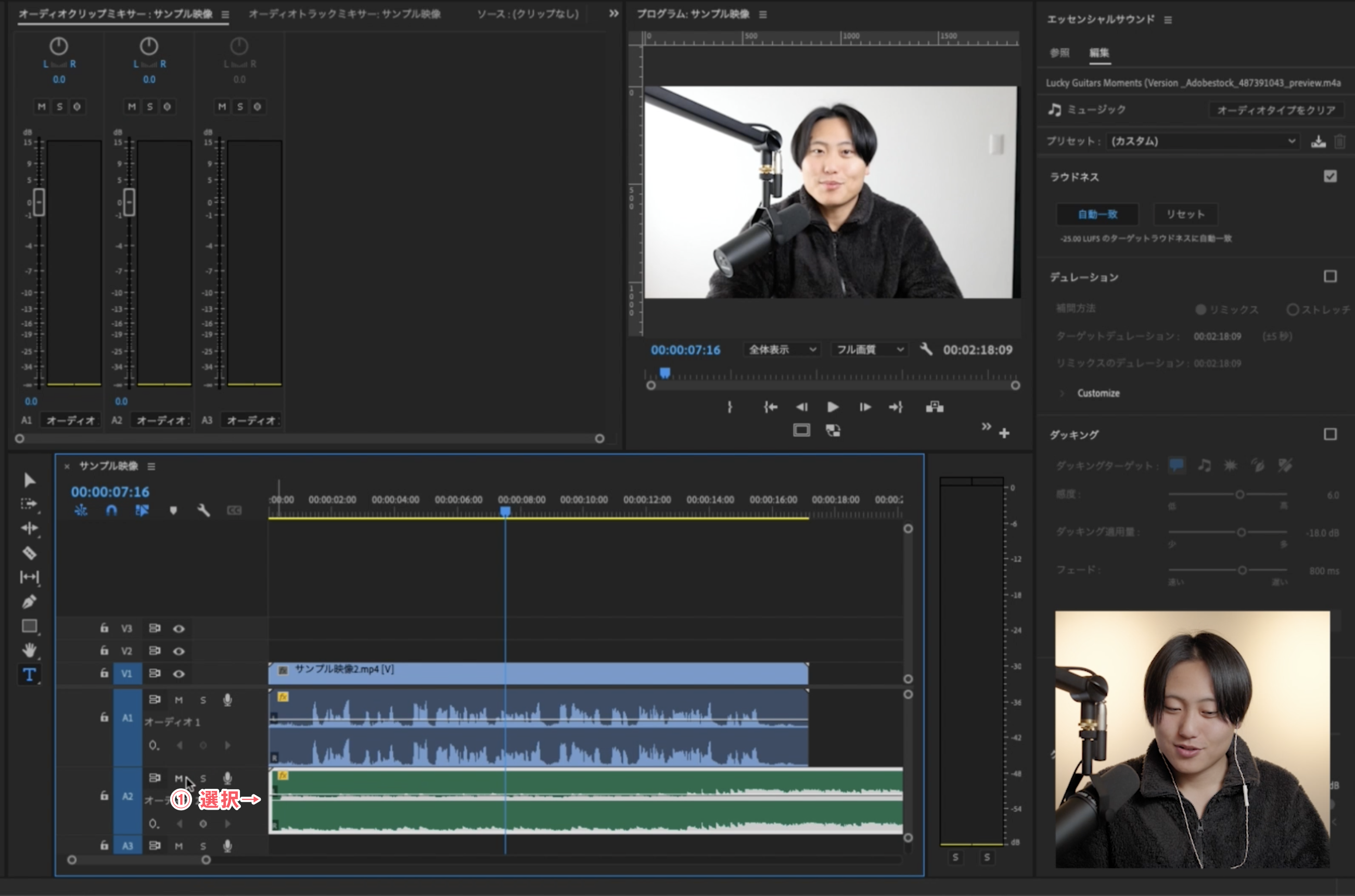Enable the Ducking (ダッキング) checkbox
This screenshot has height=896, width=1355.
(x=1330, y=434)
